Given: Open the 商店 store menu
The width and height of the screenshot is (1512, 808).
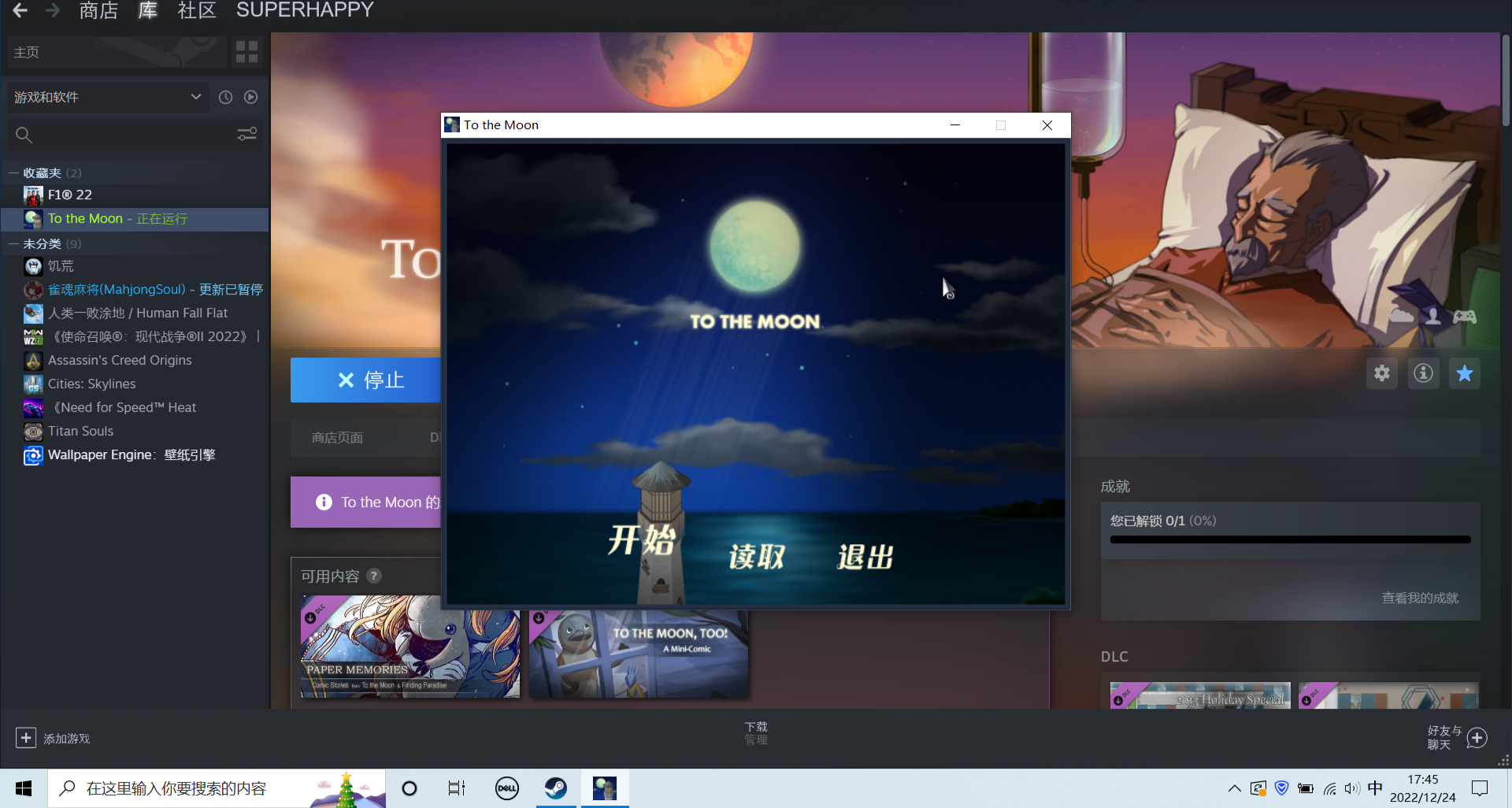Looking at the screenshot, I should coord(98,10).
